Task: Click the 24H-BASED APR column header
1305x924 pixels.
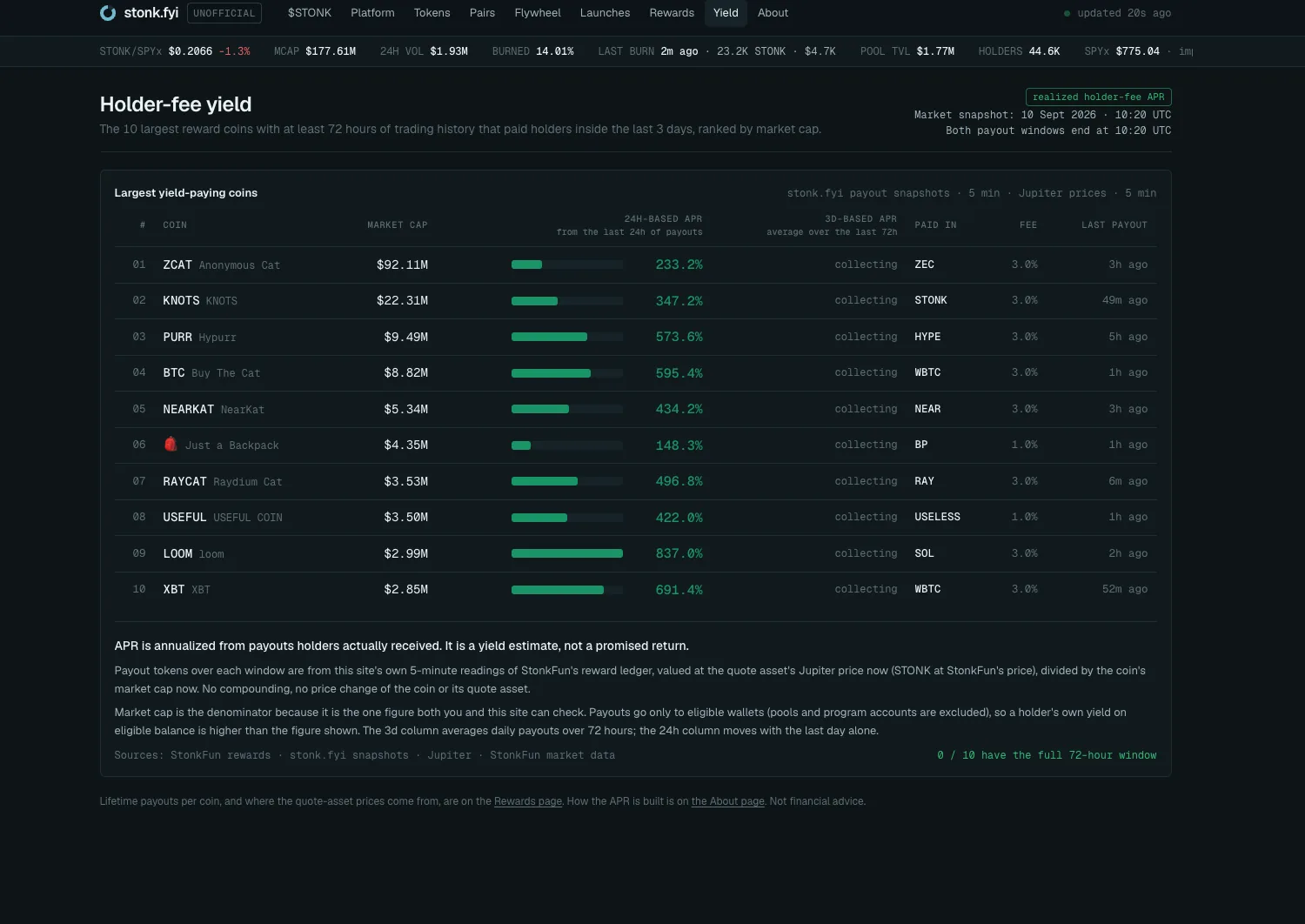Action: (663, 219)
